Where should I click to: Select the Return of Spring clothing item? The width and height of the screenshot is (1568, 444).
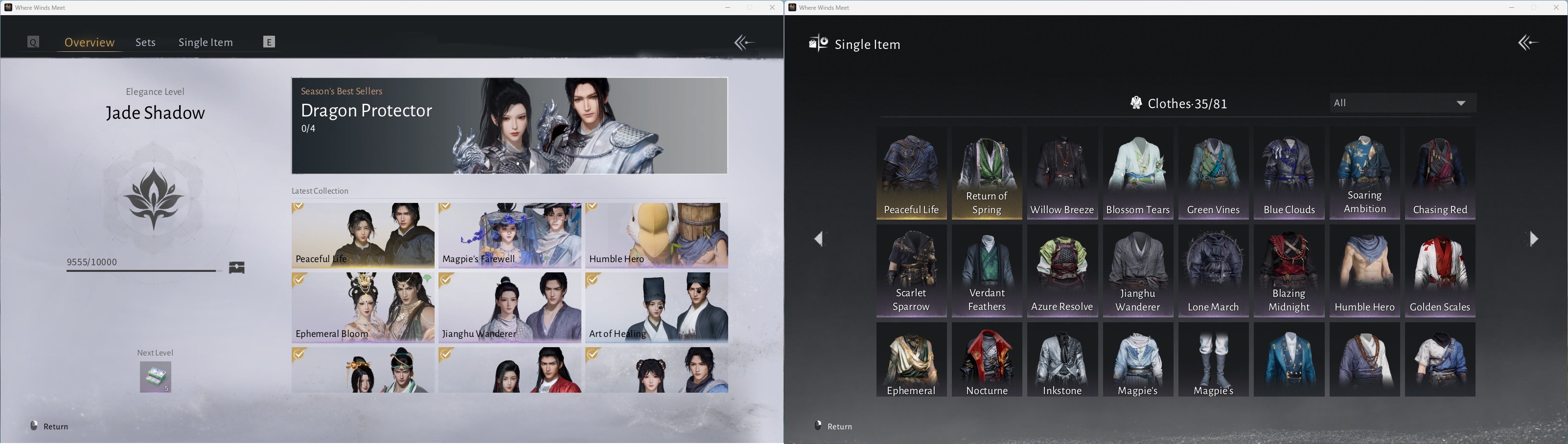[987, 173]
